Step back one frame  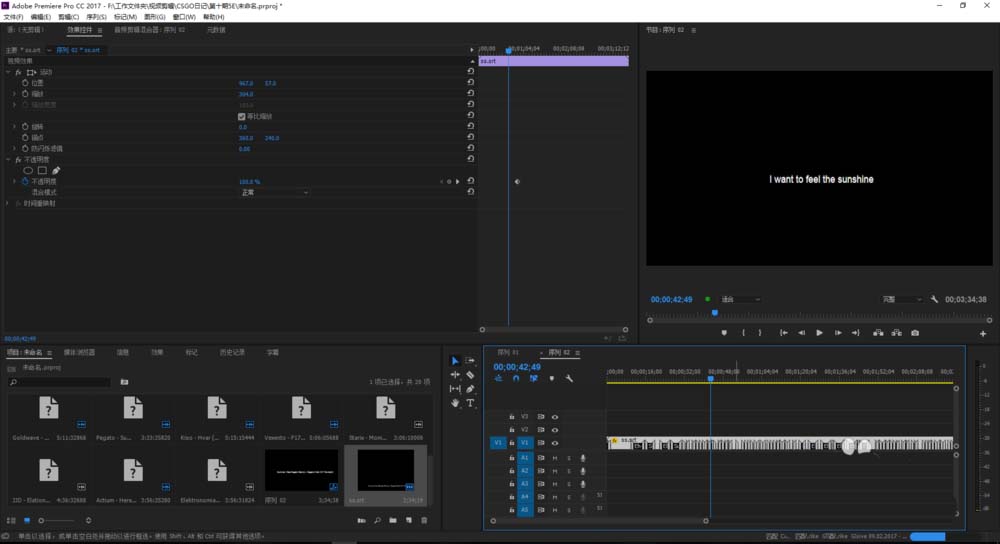pos(802,333)
